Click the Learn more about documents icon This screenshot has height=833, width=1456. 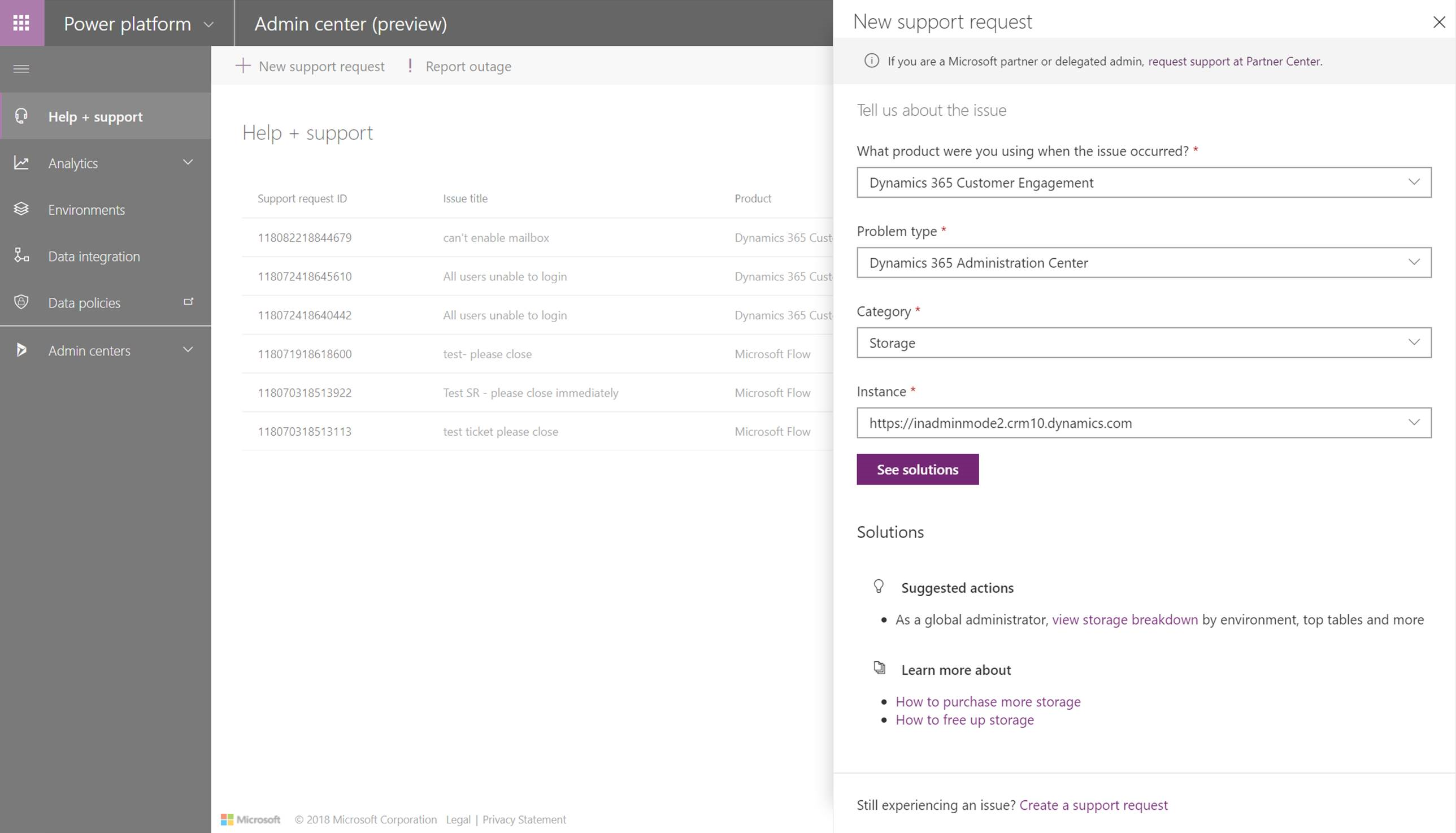(880, 667)
